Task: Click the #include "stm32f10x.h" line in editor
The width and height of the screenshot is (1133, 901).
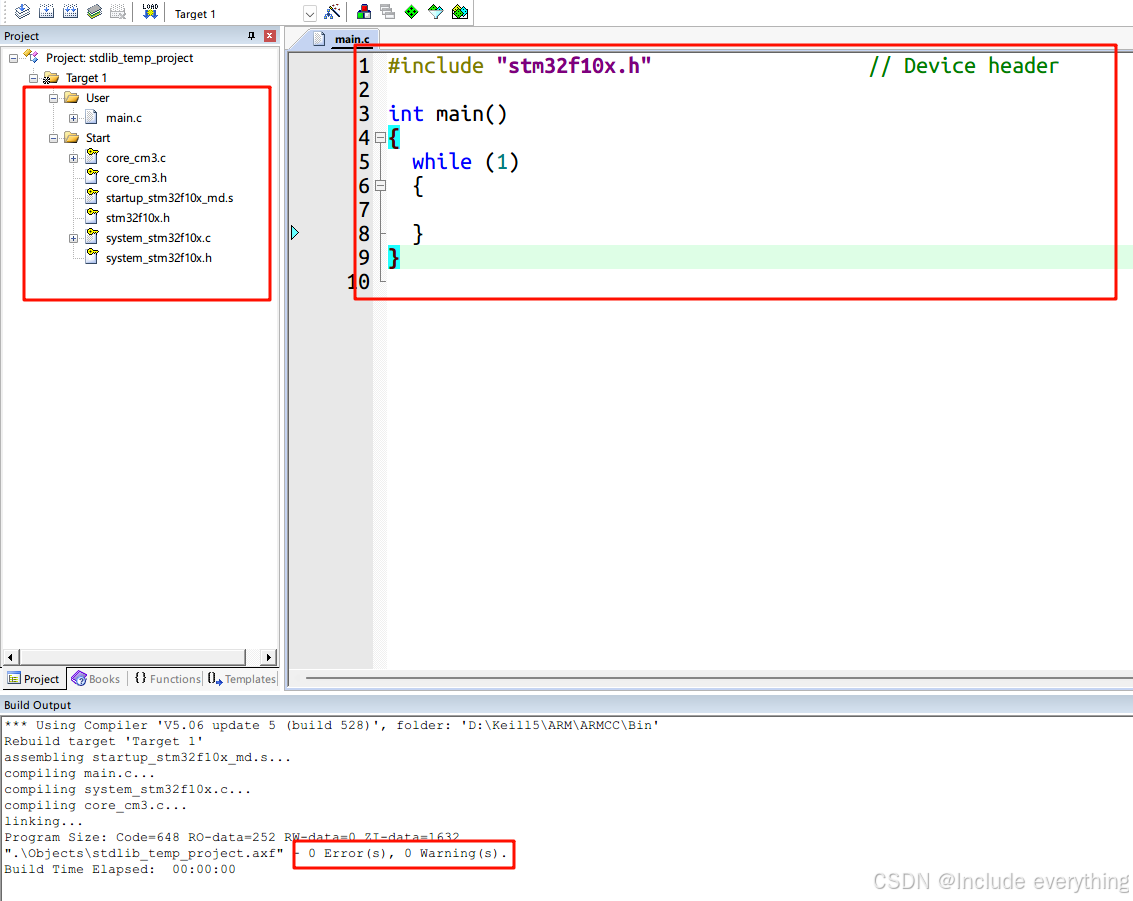Action: click(x=520, y=66)
